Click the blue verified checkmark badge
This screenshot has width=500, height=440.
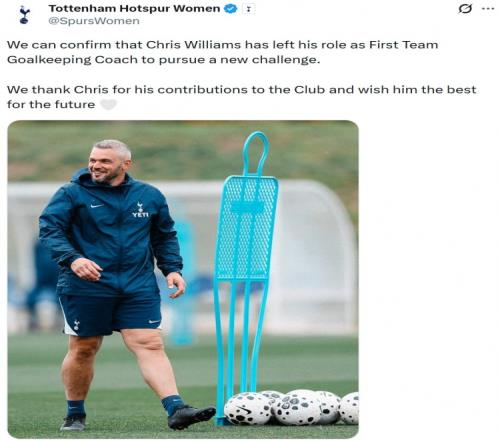230,9
